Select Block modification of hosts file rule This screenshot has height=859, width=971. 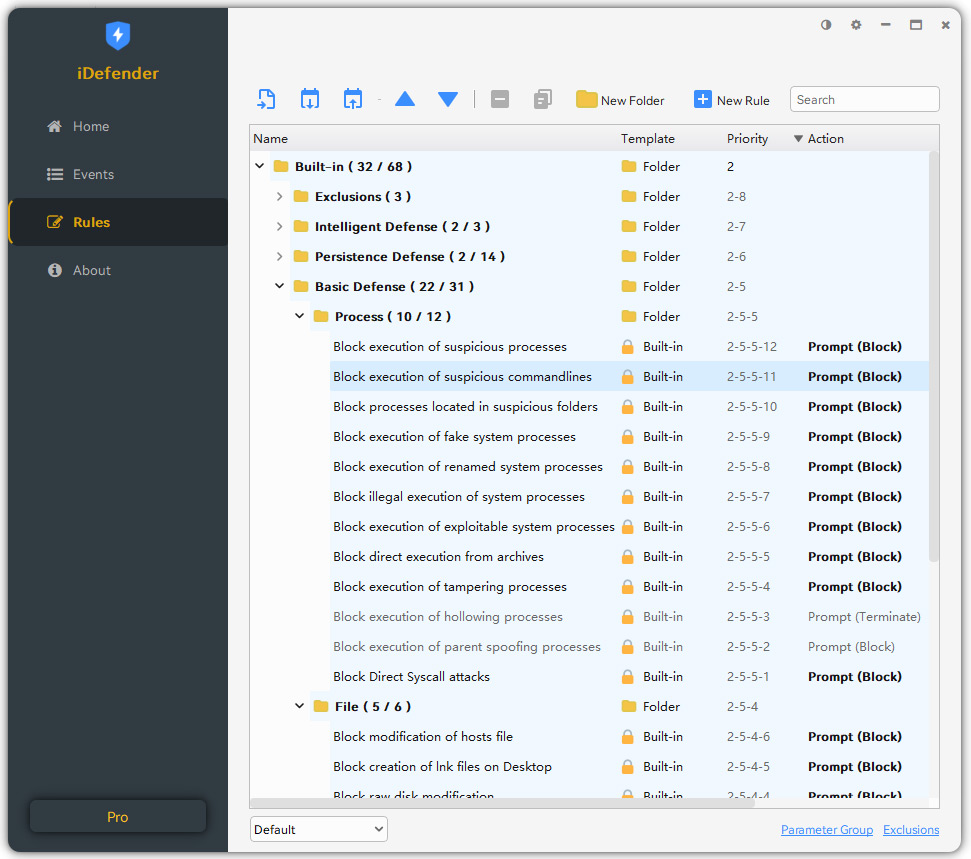[422, 736]
